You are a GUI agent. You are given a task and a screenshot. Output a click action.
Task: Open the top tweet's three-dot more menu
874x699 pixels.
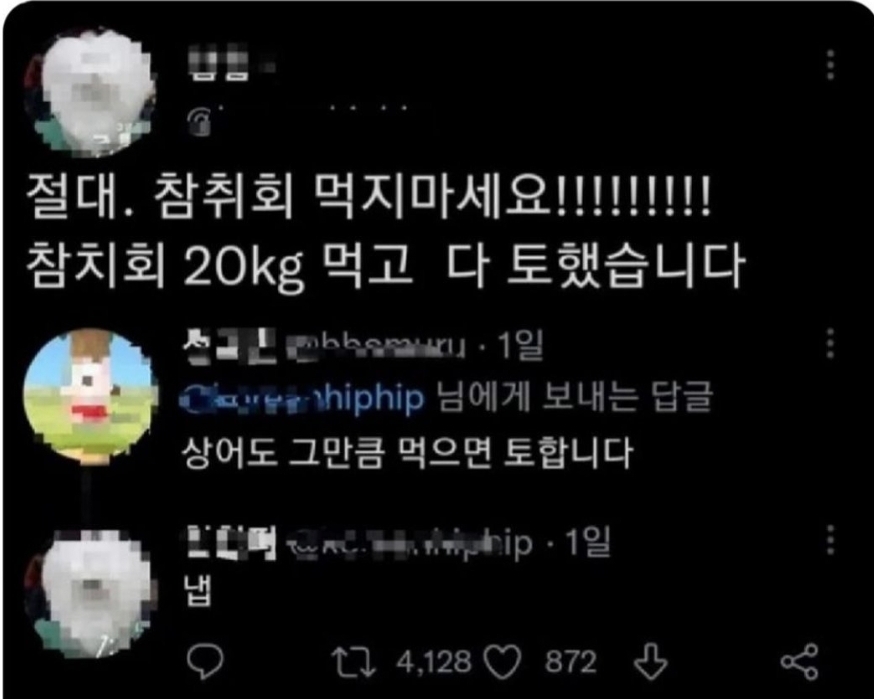831,65
